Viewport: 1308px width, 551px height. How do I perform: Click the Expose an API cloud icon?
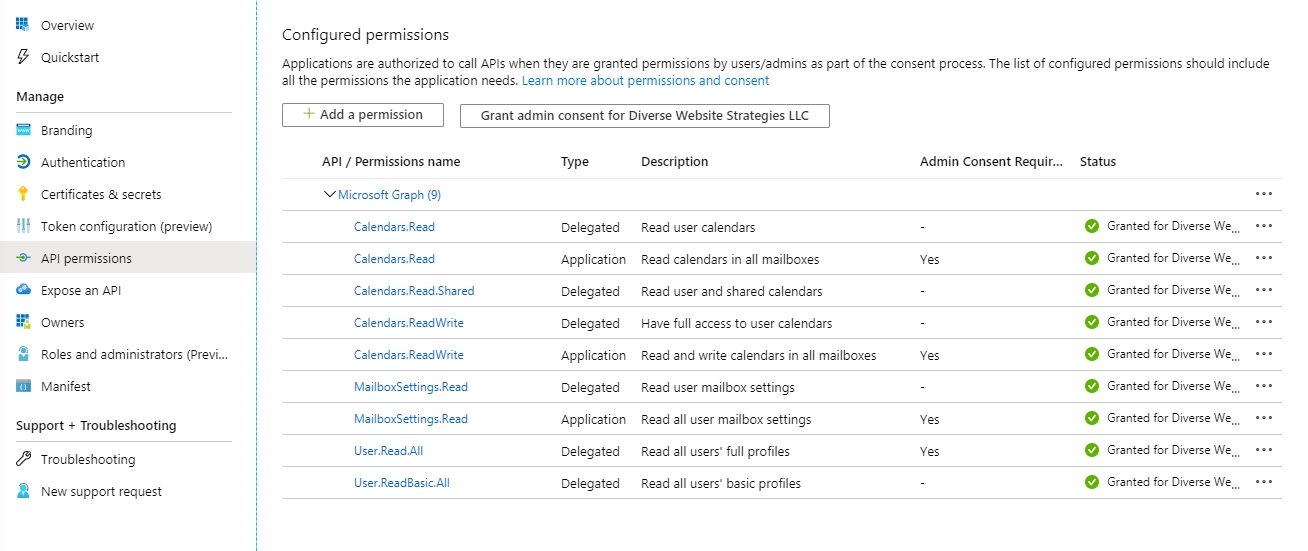click(x=23, y=290)
